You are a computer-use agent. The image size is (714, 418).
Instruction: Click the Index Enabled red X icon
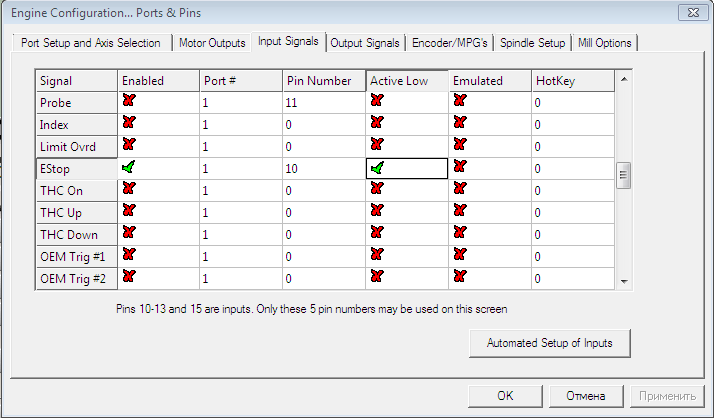point(128,124)
